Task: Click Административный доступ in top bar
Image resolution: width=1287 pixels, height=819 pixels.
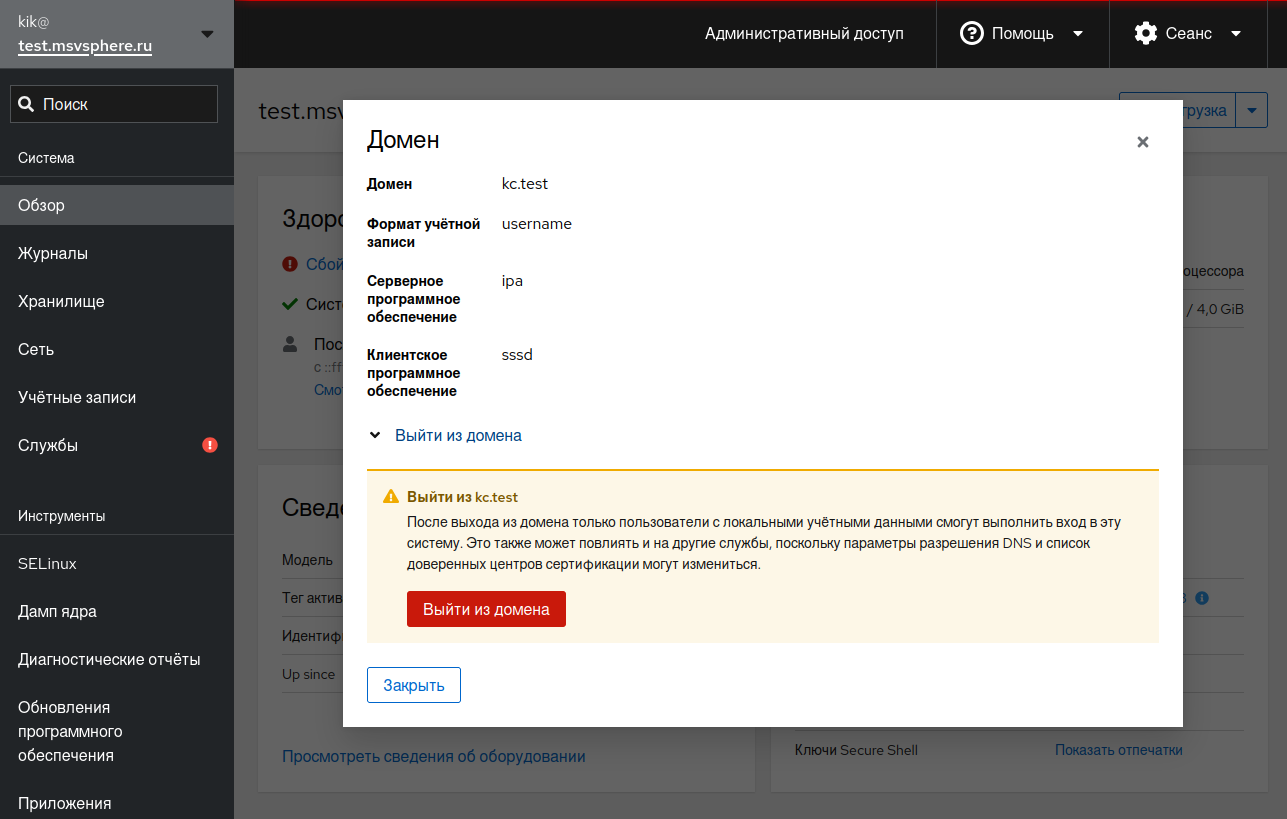Action: click(x=804, y=34)
